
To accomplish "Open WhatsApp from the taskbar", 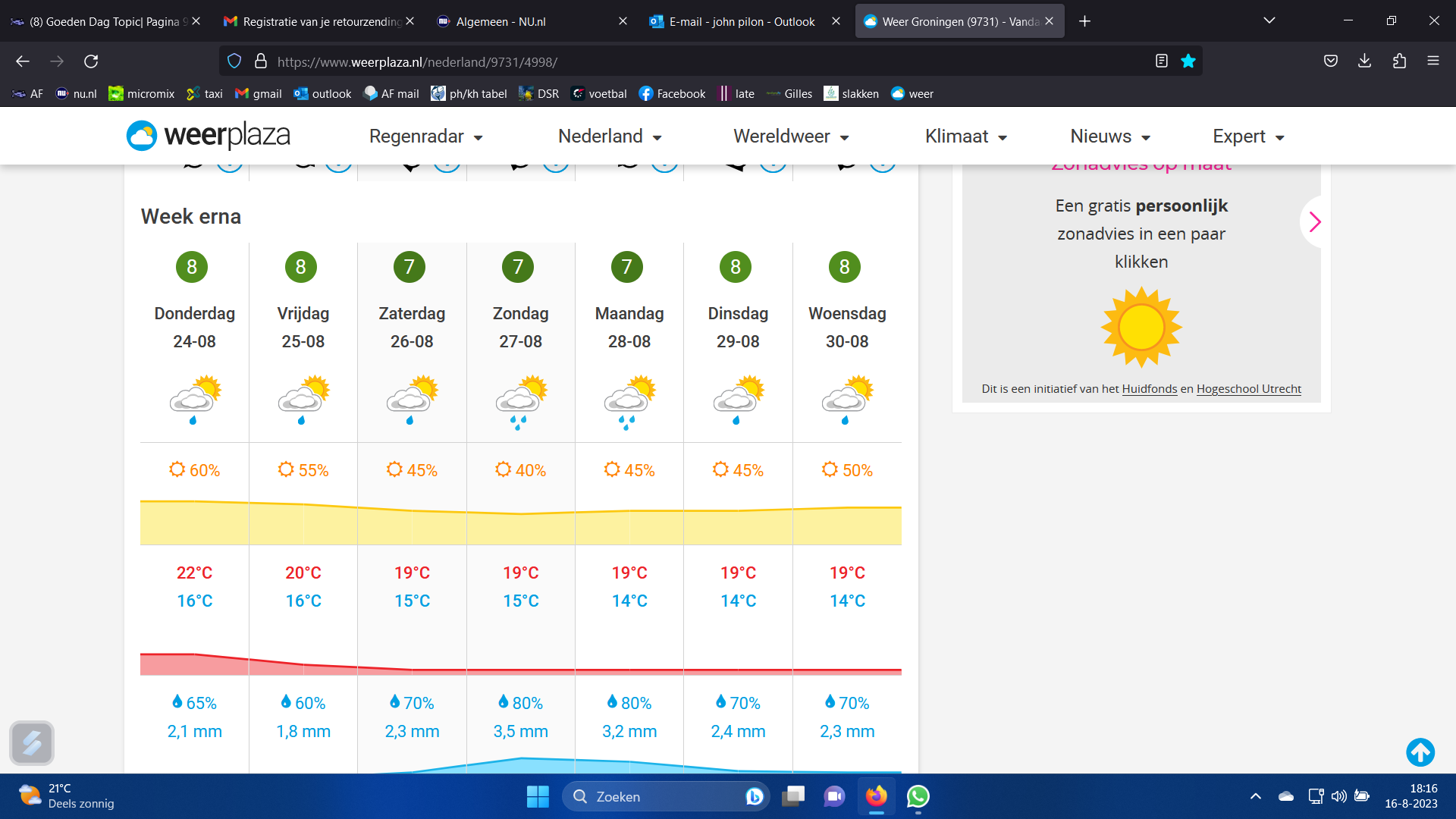I will [x=918, y=796].
